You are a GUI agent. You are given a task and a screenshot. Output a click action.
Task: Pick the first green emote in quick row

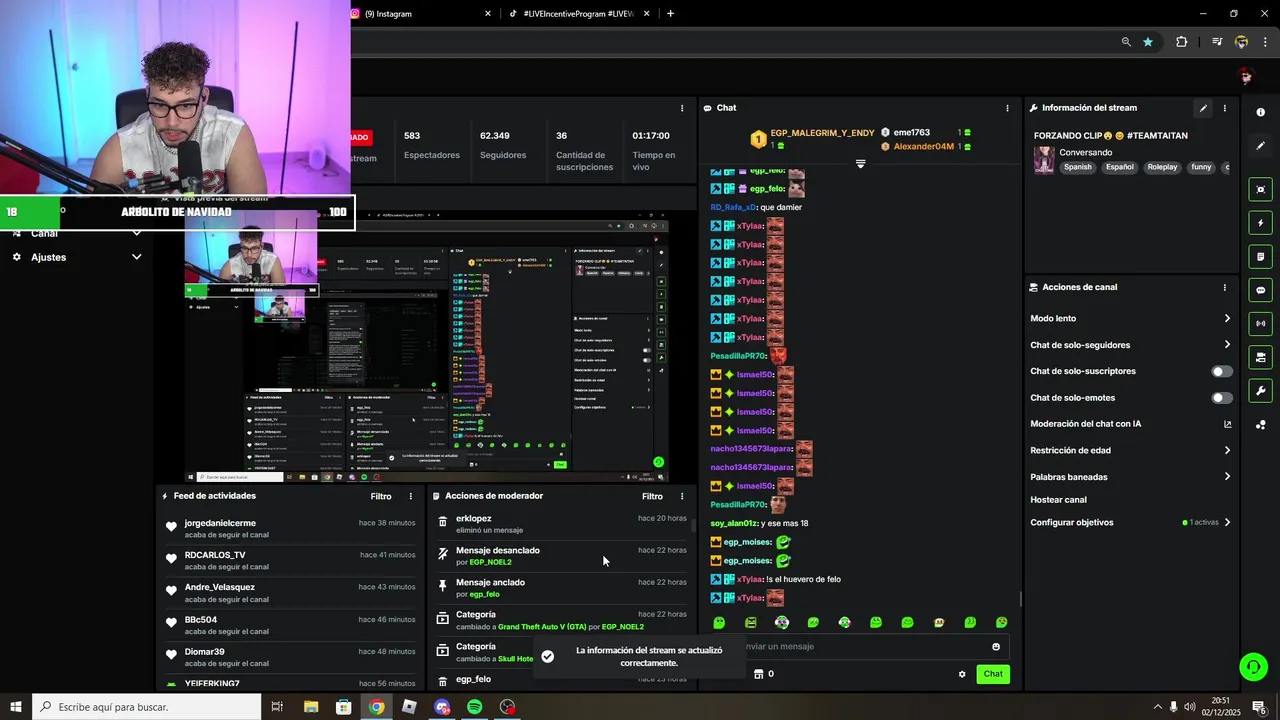(719, 622)
